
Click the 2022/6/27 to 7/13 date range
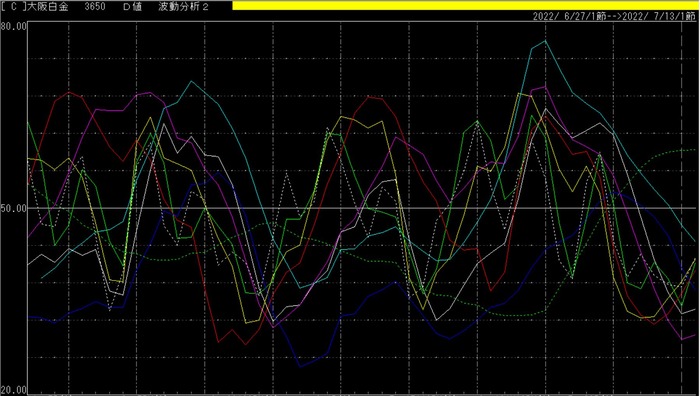tap(614, 17)
